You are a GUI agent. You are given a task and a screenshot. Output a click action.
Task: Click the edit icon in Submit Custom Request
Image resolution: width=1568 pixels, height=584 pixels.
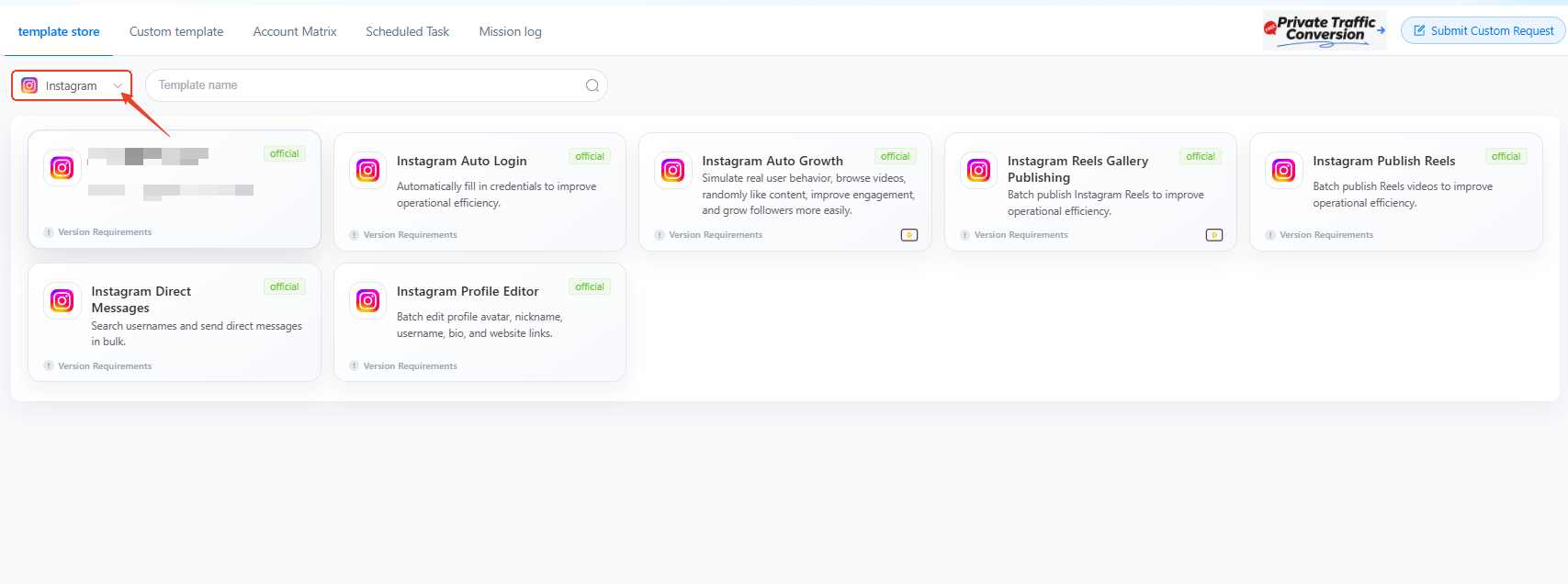[1419, 30]
